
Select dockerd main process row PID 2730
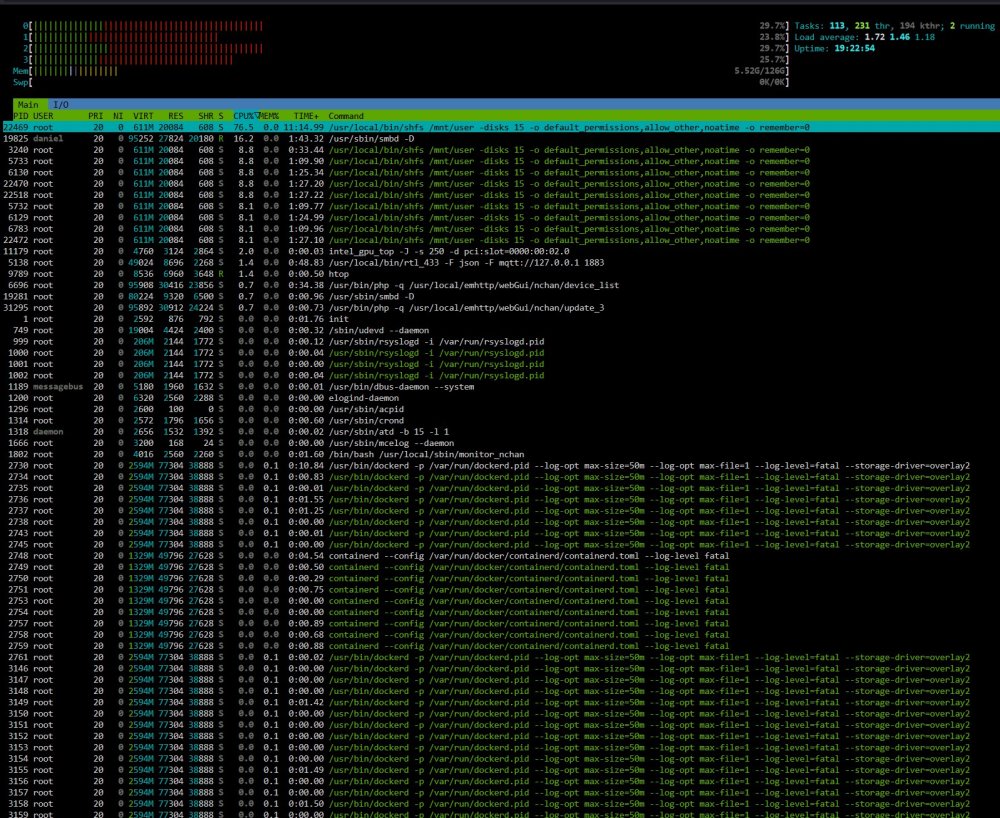[500, 465]
